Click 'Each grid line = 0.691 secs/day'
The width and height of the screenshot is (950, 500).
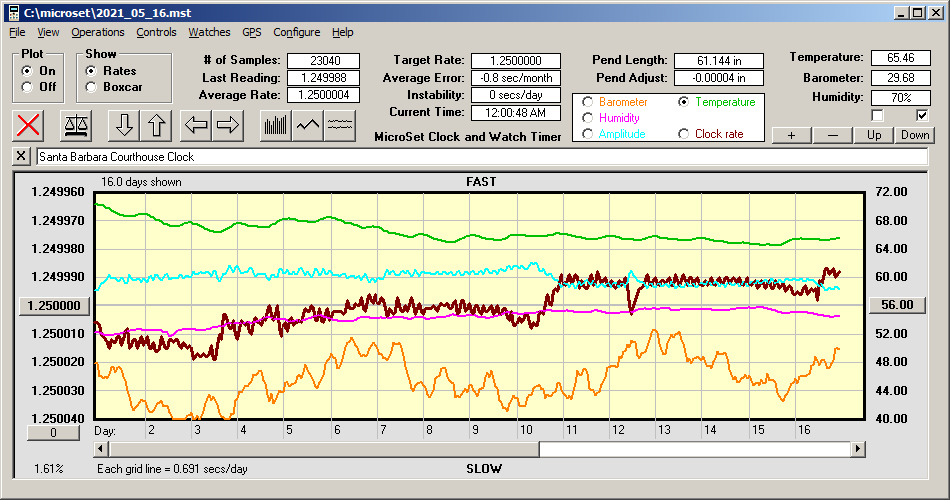pyautogui.click(x=172, y=468)
